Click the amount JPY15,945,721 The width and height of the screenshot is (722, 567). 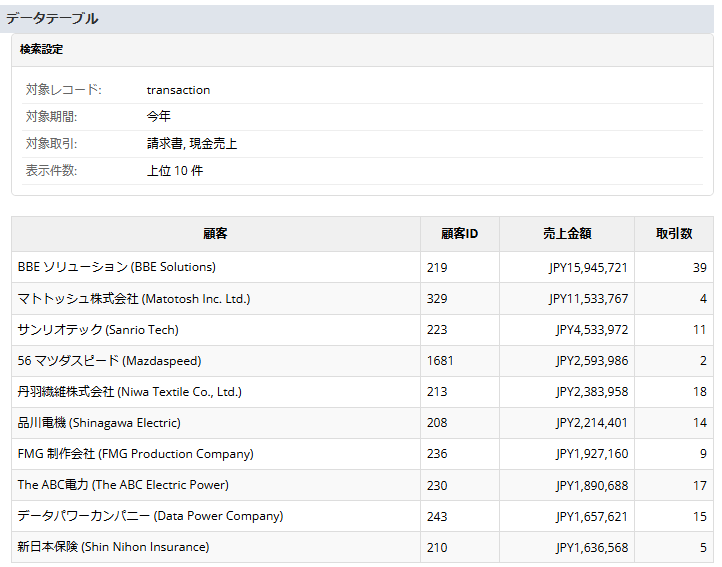point(588,268)
